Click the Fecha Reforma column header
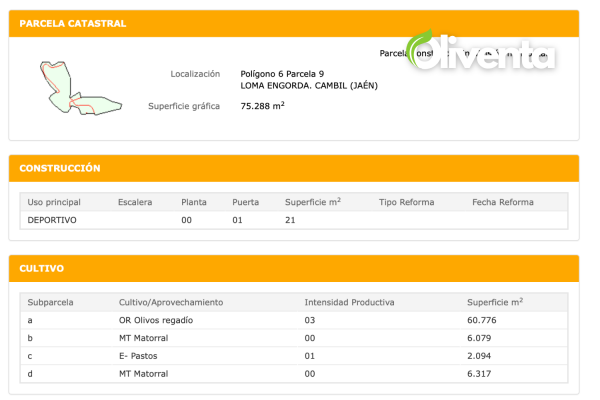600x400 pixels. coord(503,202)
